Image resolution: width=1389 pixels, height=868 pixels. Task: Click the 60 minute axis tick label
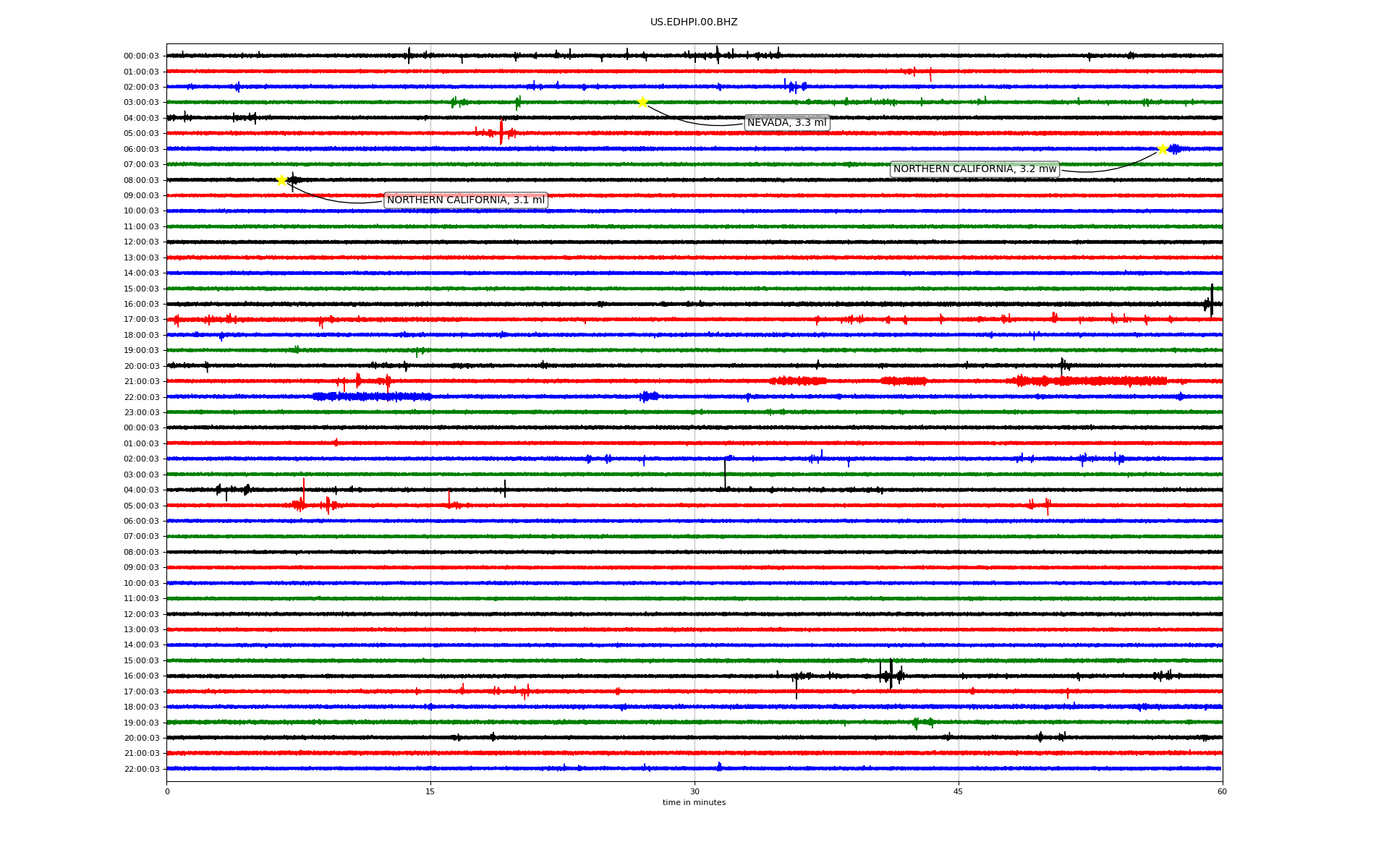(x=1222, y=791)
